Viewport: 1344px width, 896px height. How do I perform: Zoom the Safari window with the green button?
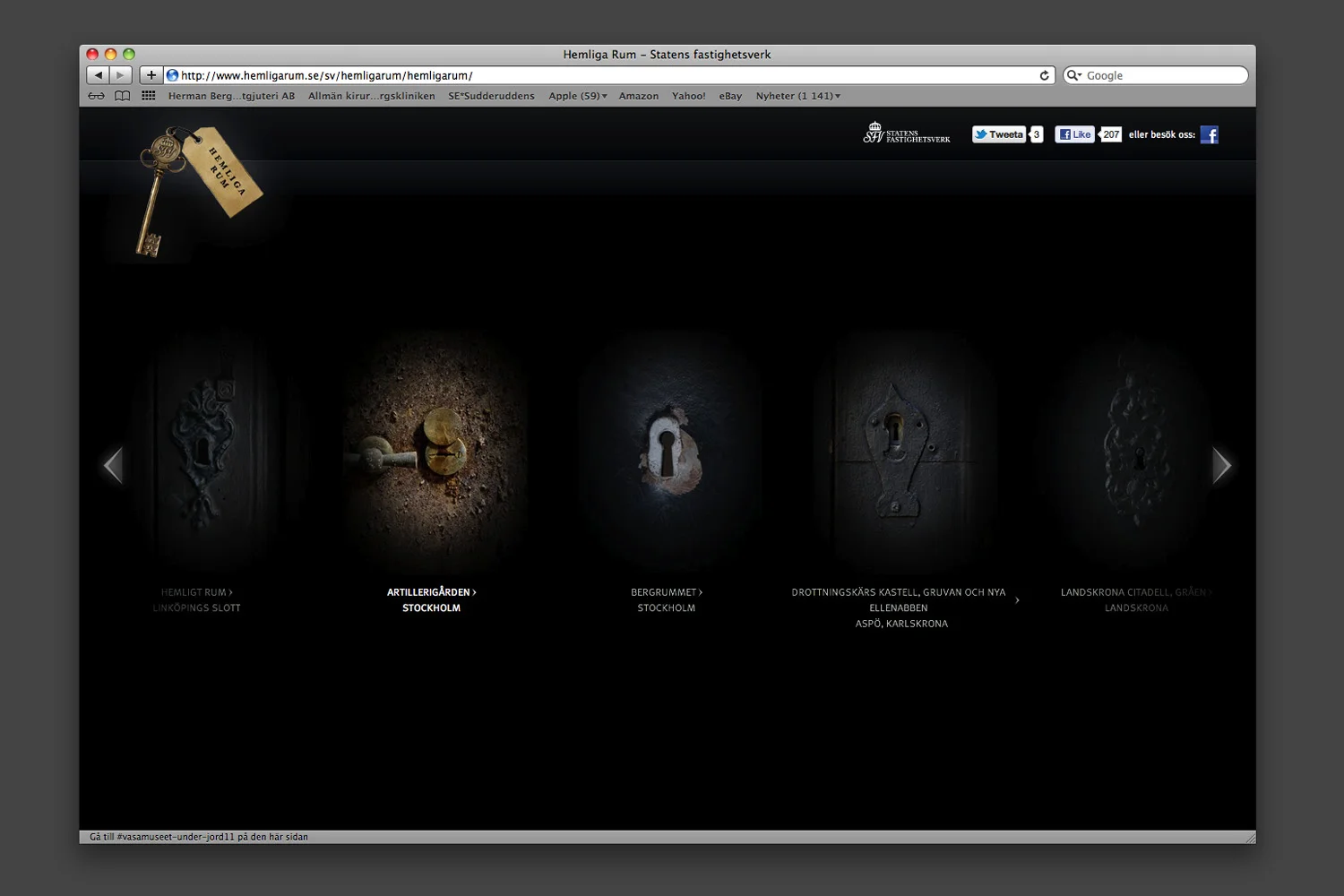pos(129,55)
